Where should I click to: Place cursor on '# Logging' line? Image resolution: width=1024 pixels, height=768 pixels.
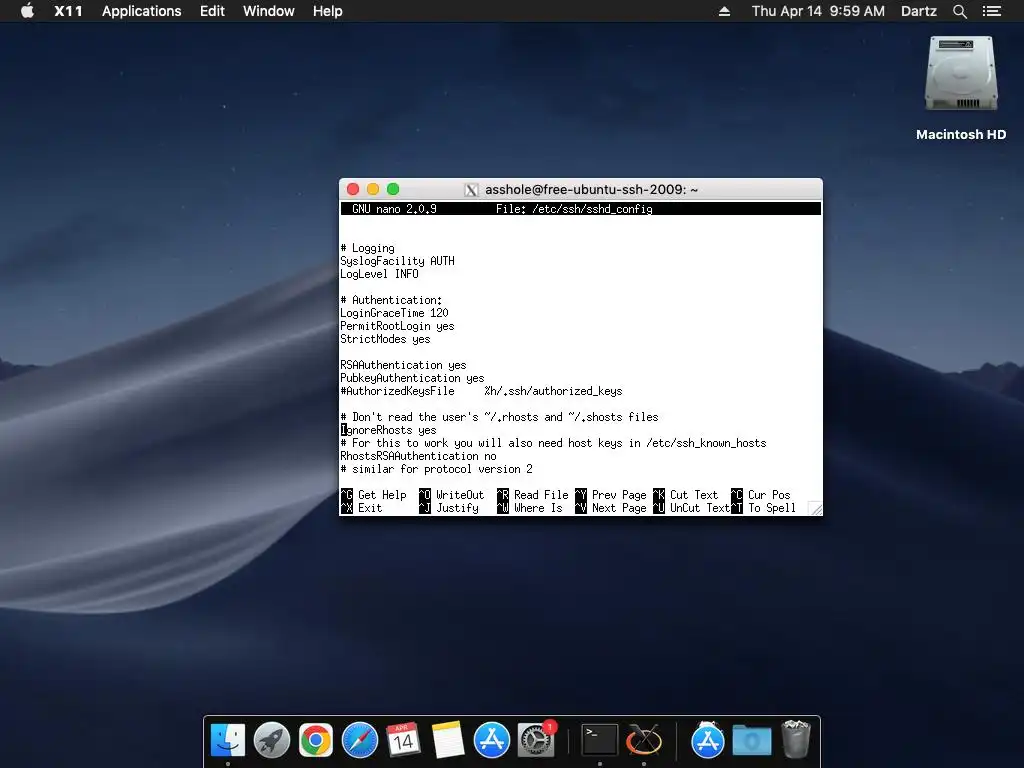point(368,248)
